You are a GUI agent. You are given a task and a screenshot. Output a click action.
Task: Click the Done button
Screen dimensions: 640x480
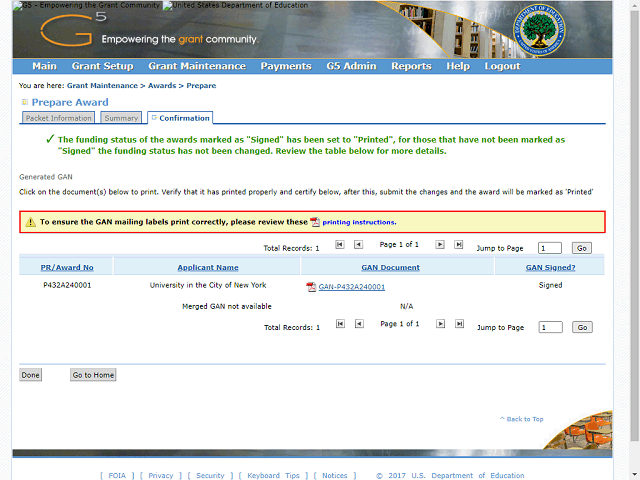coord(31,375)
